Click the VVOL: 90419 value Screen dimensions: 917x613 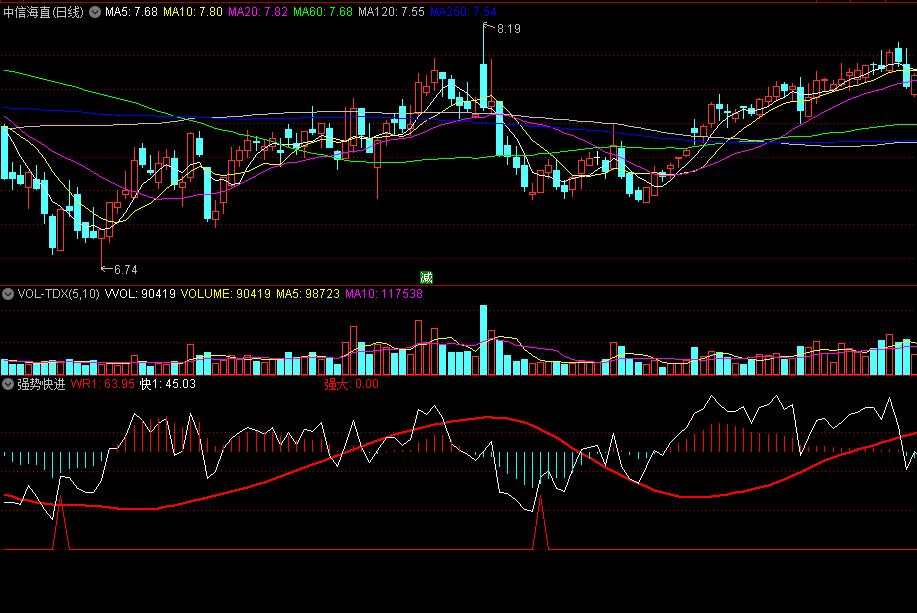click(140, 294)
